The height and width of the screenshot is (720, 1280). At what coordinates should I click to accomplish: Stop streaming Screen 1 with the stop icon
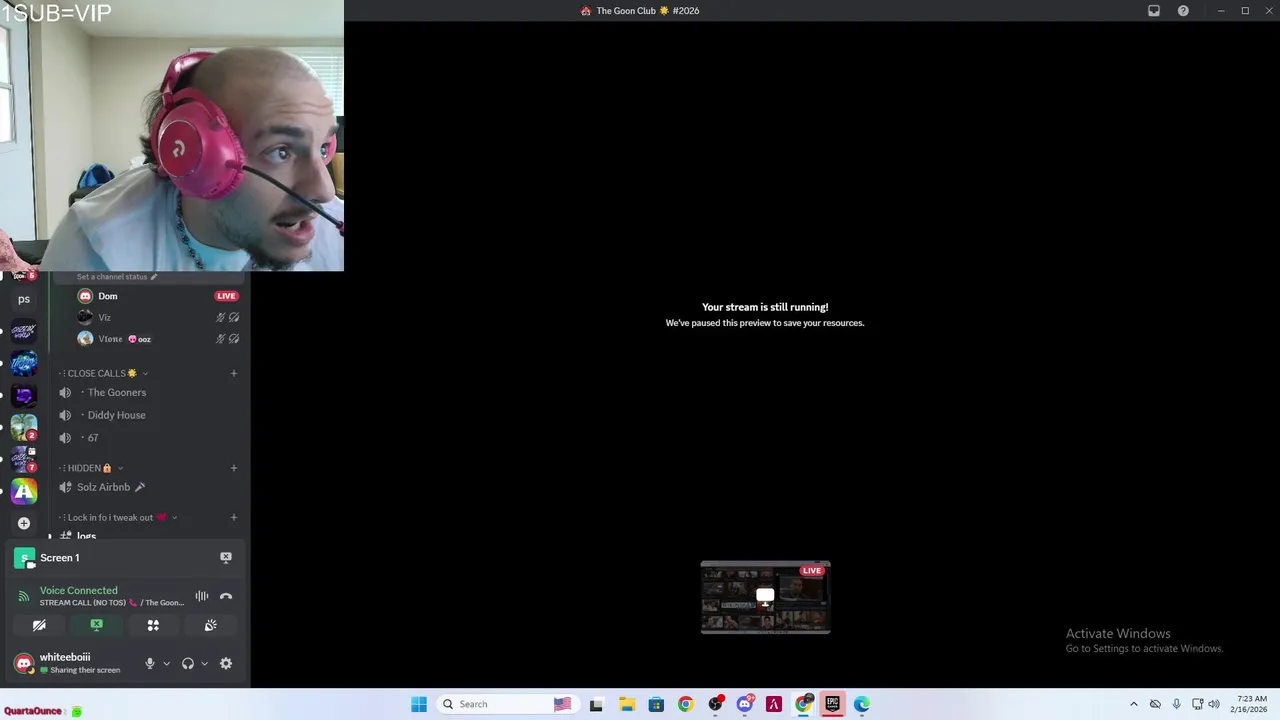tap(226, 558)
